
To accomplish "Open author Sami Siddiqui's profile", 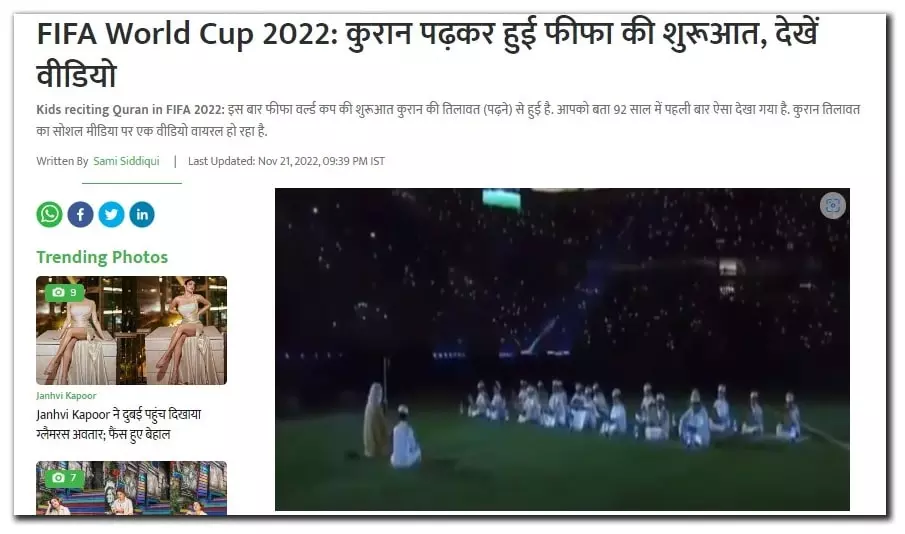I will tap(126, 161).
